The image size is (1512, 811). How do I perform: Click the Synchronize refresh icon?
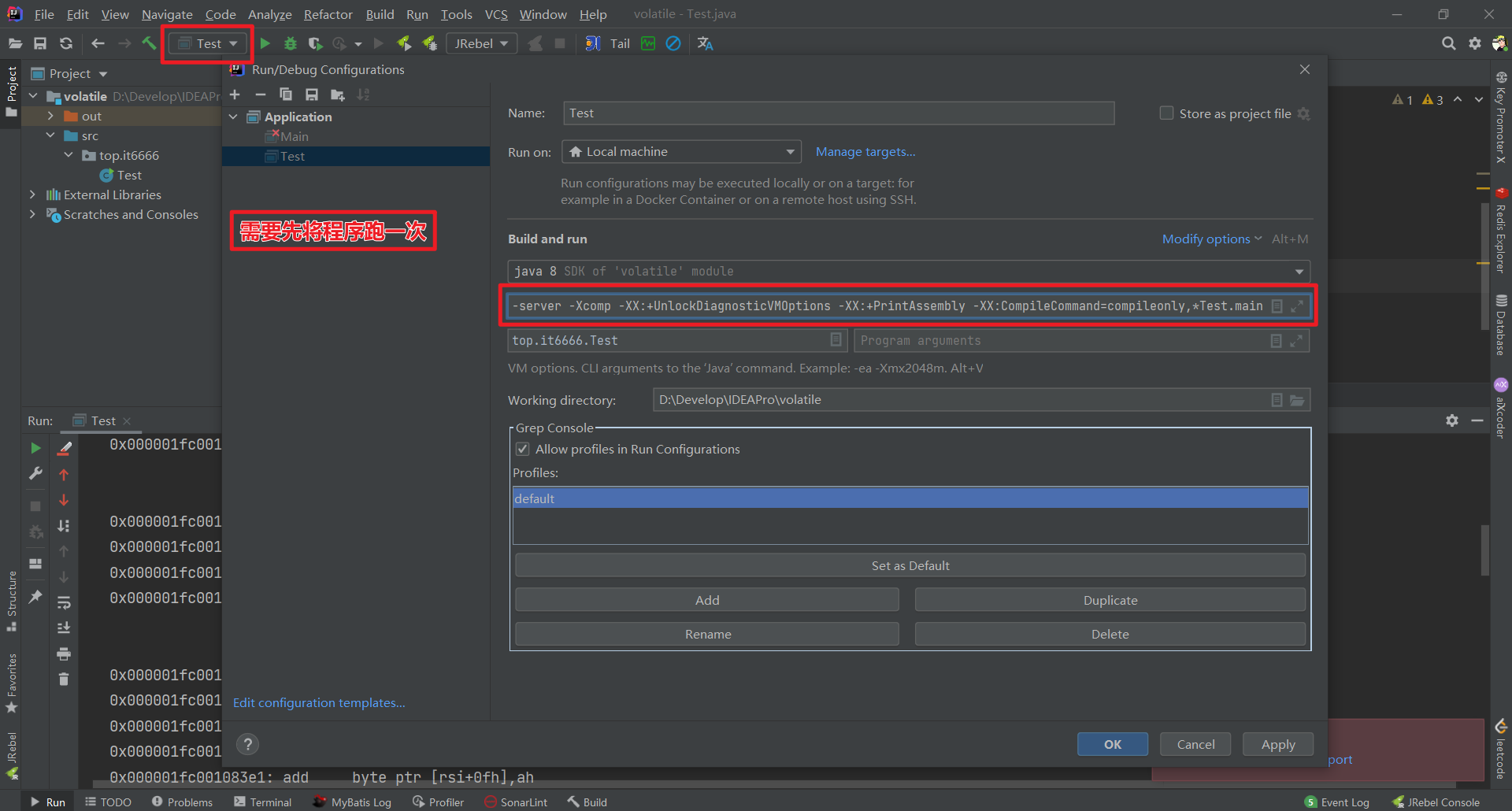coord(66,43)
